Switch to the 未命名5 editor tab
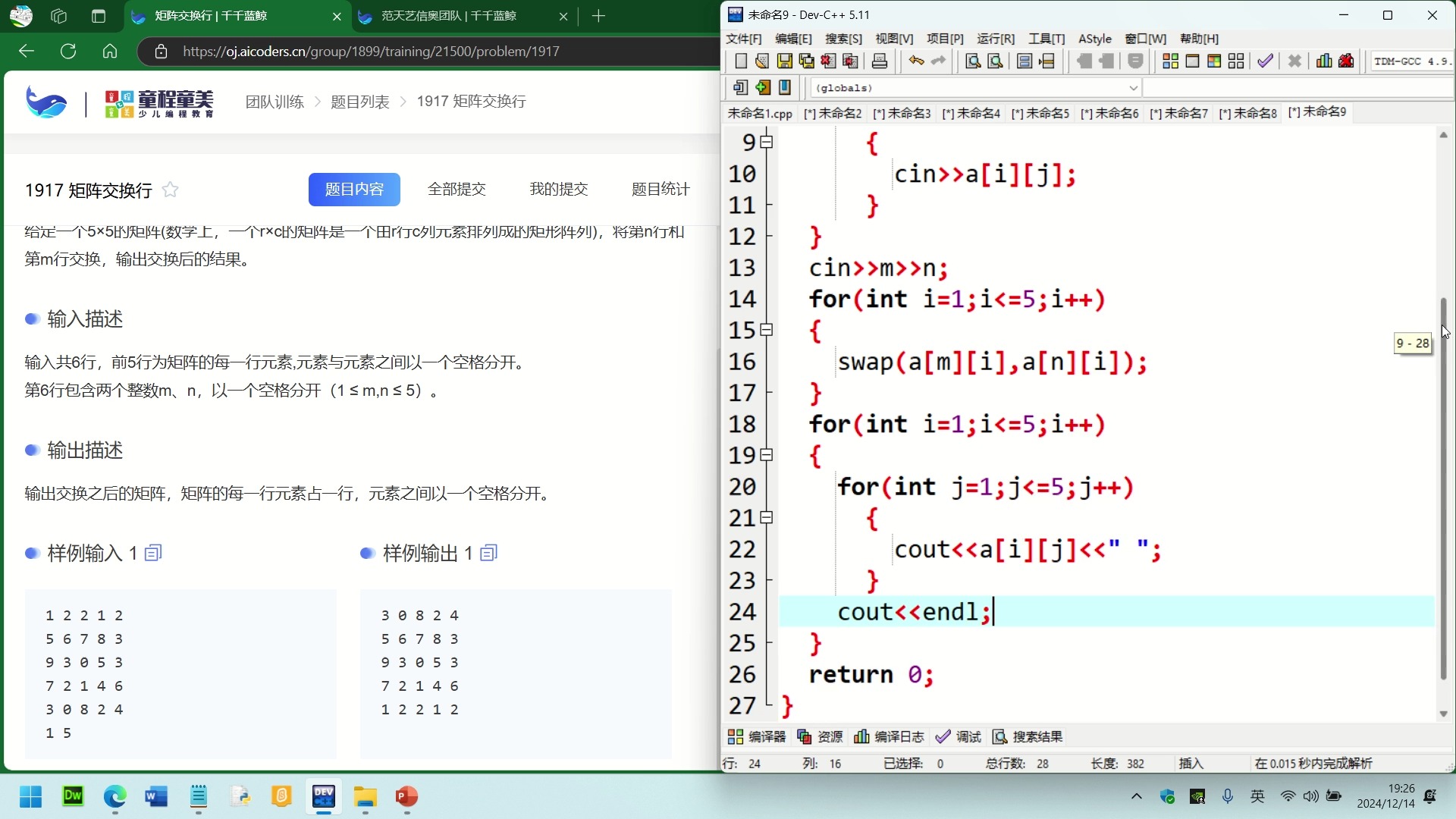 pyautogui.click(x=1040, y=113)
